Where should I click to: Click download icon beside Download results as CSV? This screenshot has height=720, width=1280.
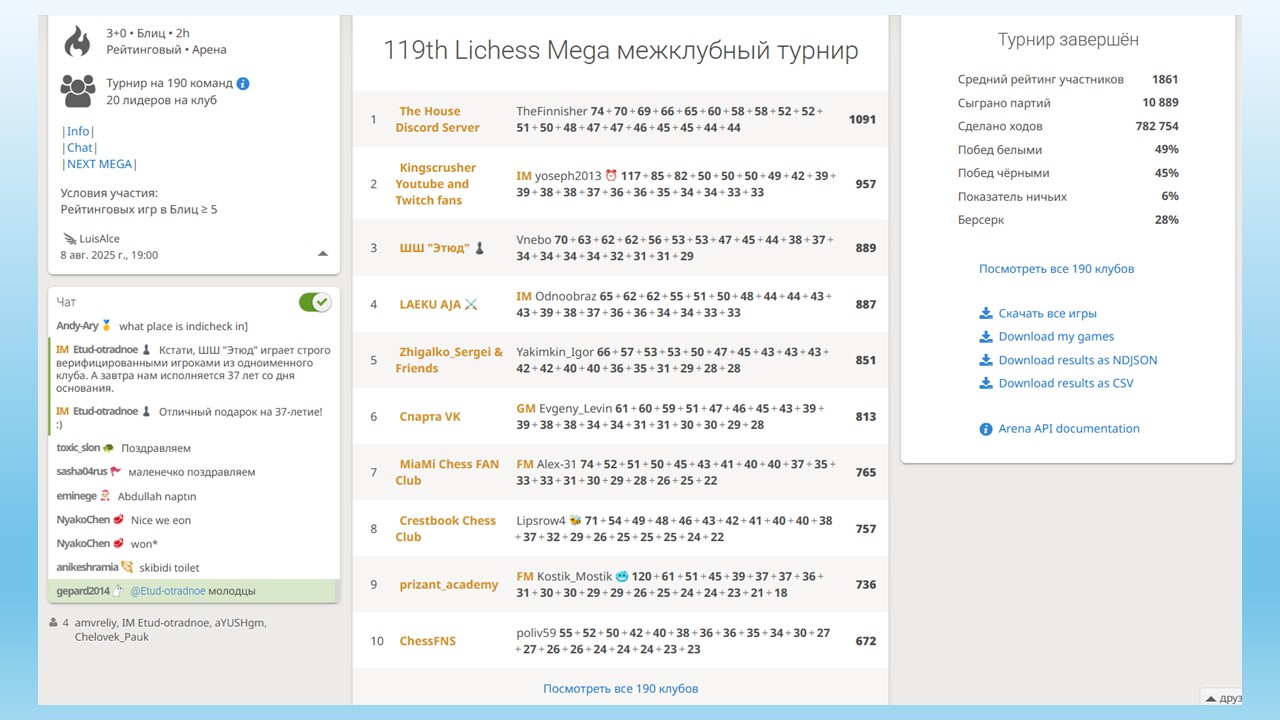point(986,383)
